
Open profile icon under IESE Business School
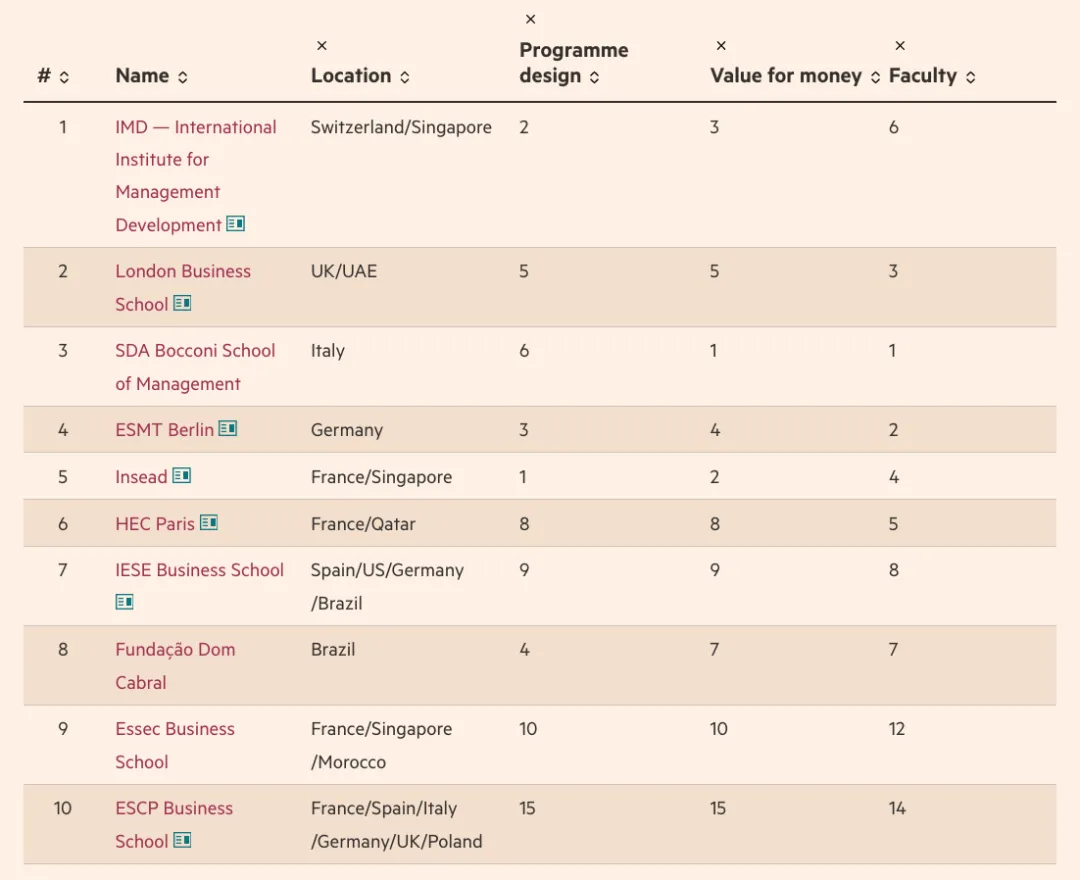tap(124, 602)
